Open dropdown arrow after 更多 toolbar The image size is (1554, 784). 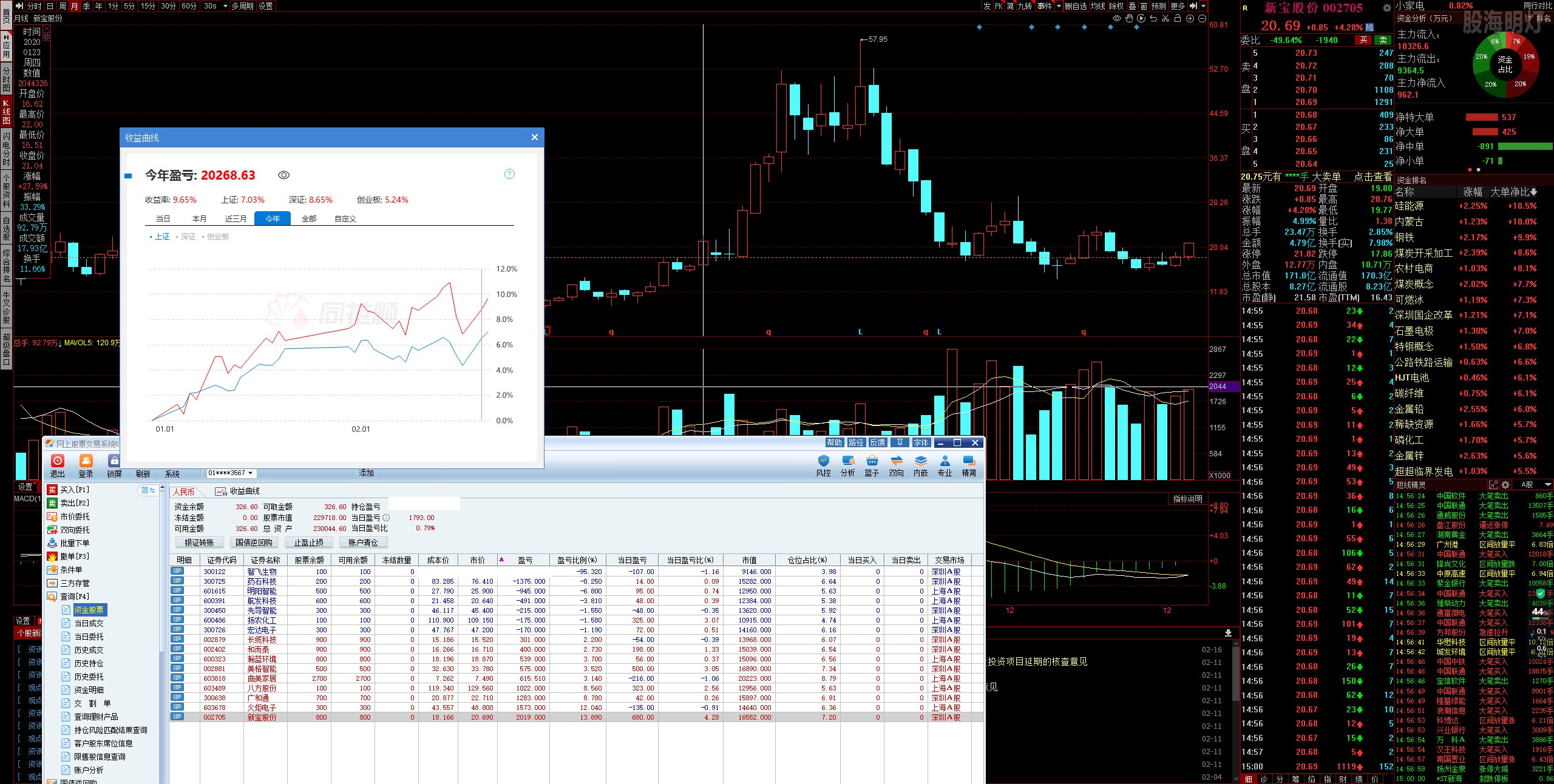pyautogui.click(x=1204, y=6)
